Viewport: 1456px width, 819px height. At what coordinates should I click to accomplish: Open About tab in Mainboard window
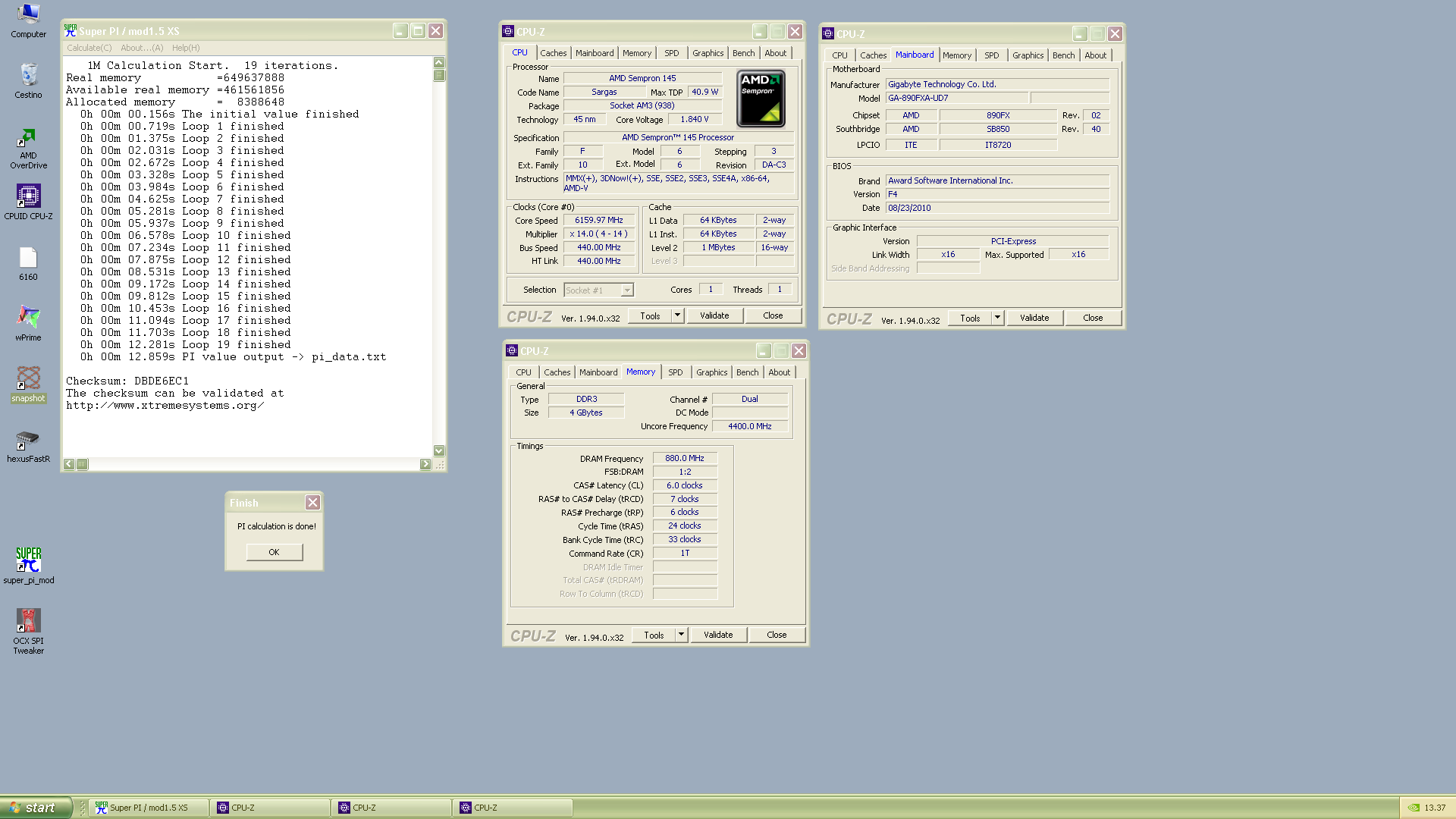click(1095, 55)
